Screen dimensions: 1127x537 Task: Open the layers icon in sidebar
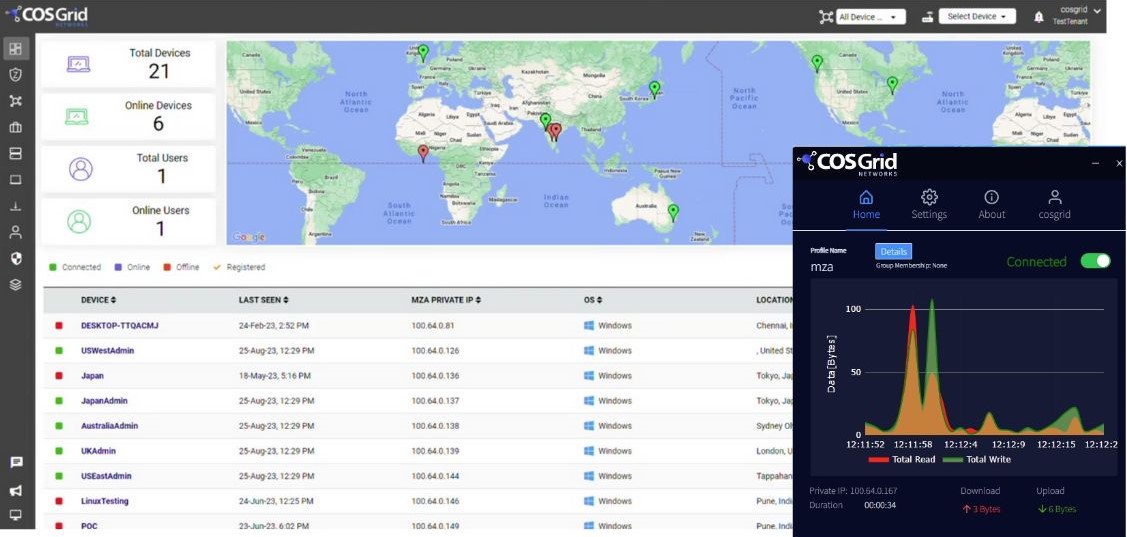16,285
